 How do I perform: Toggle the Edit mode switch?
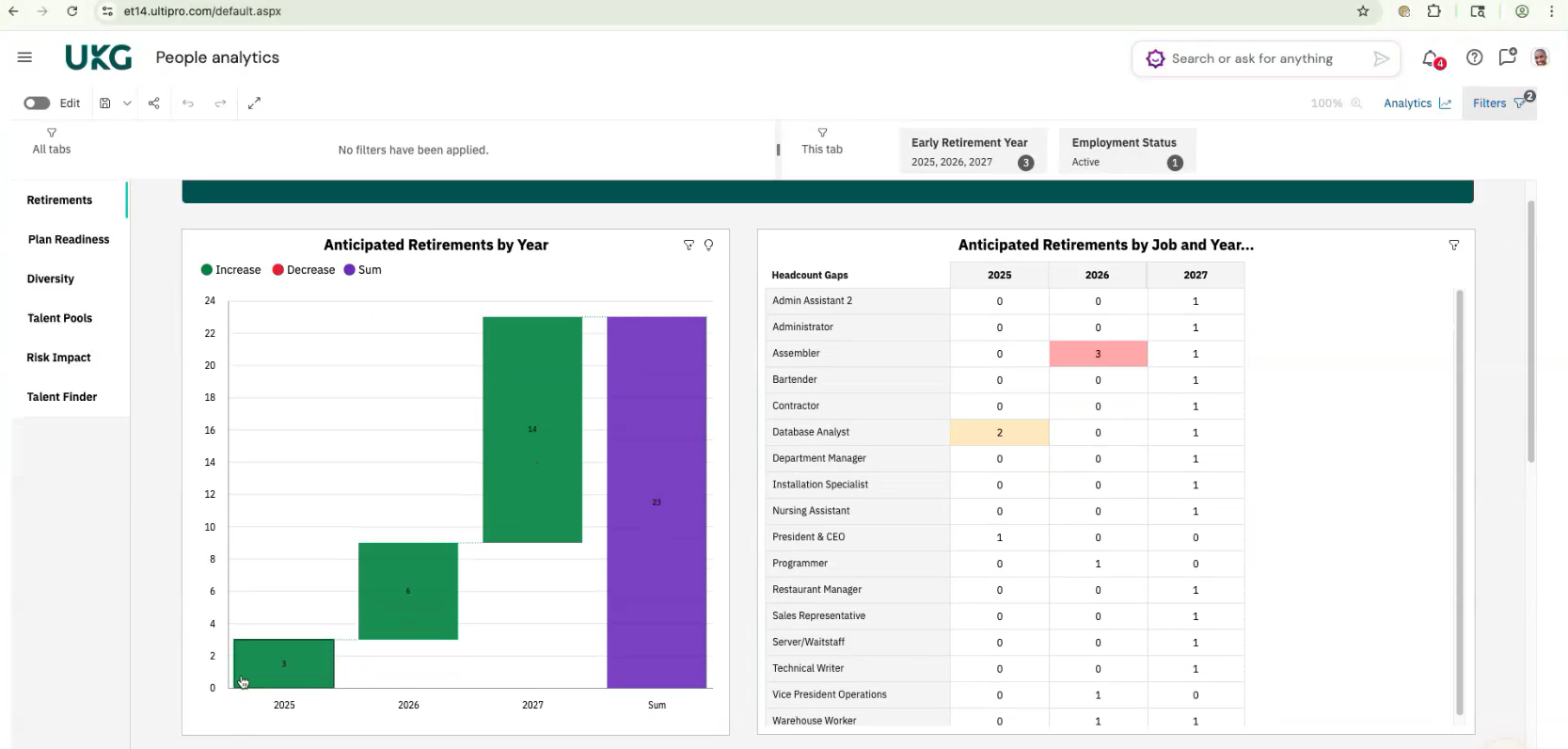coord(37,104)
